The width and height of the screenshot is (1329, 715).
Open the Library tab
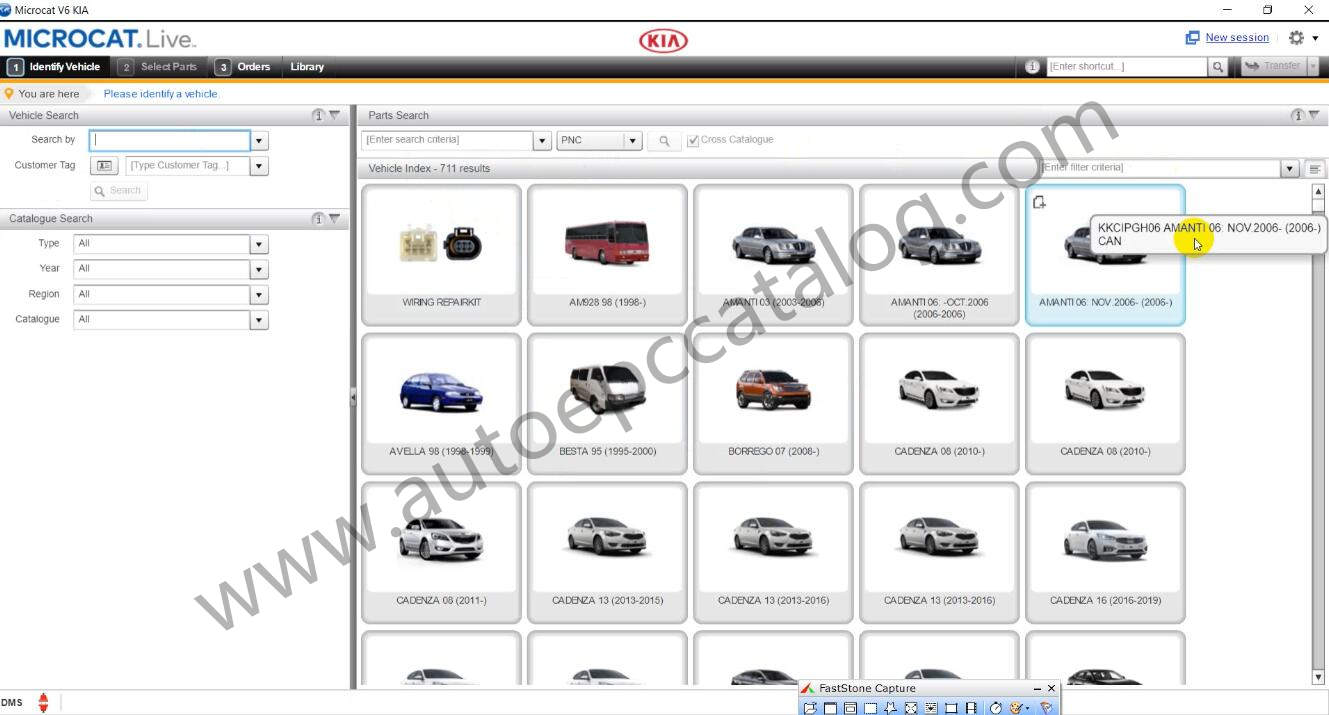point(307,67)
